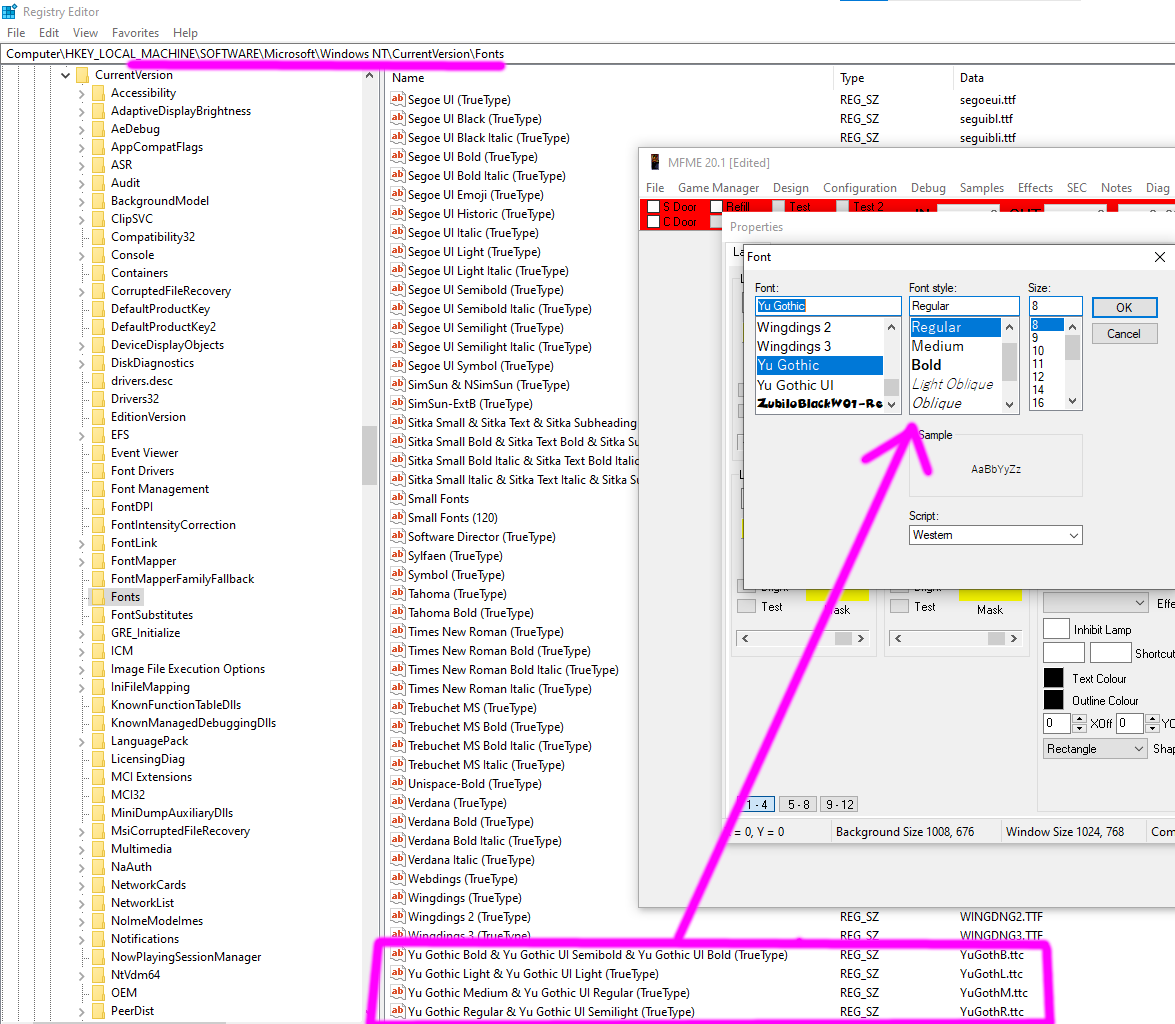Expand the FontLink registry key

pyautogui.click(x=82, y=543)
